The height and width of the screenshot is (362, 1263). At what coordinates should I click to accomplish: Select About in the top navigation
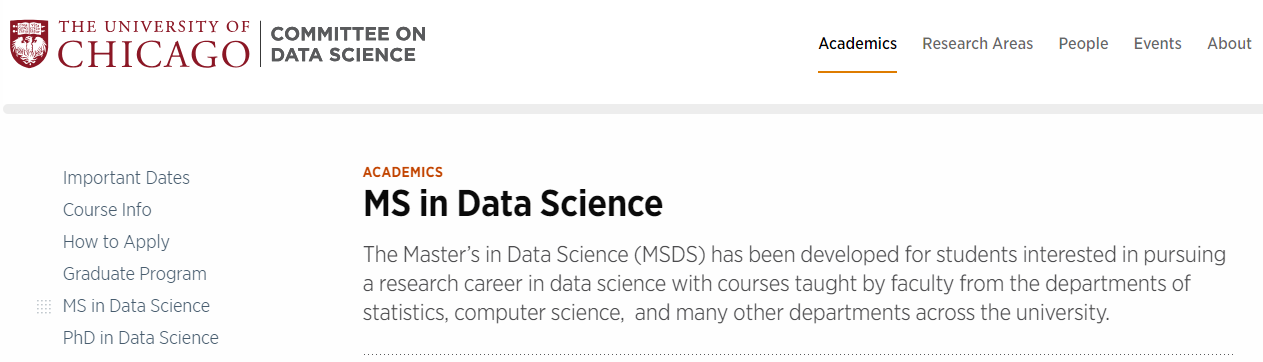tap(1229, 44)
